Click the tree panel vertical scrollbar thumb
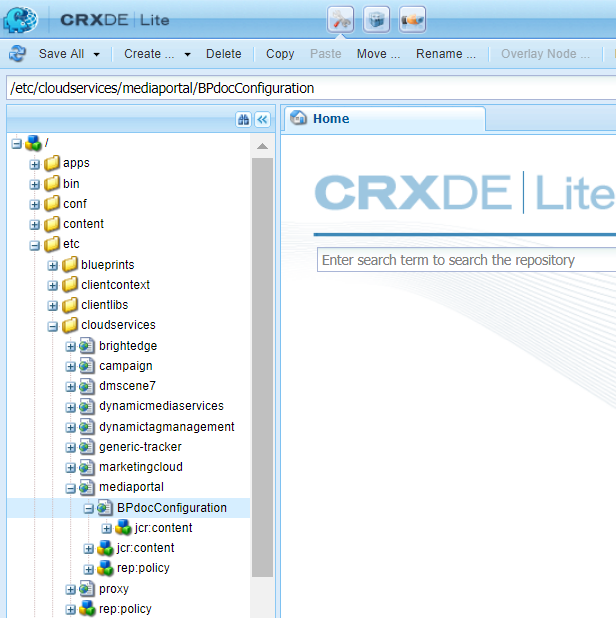This screenshot has width=616, height=618. click(x=262, y=367)
